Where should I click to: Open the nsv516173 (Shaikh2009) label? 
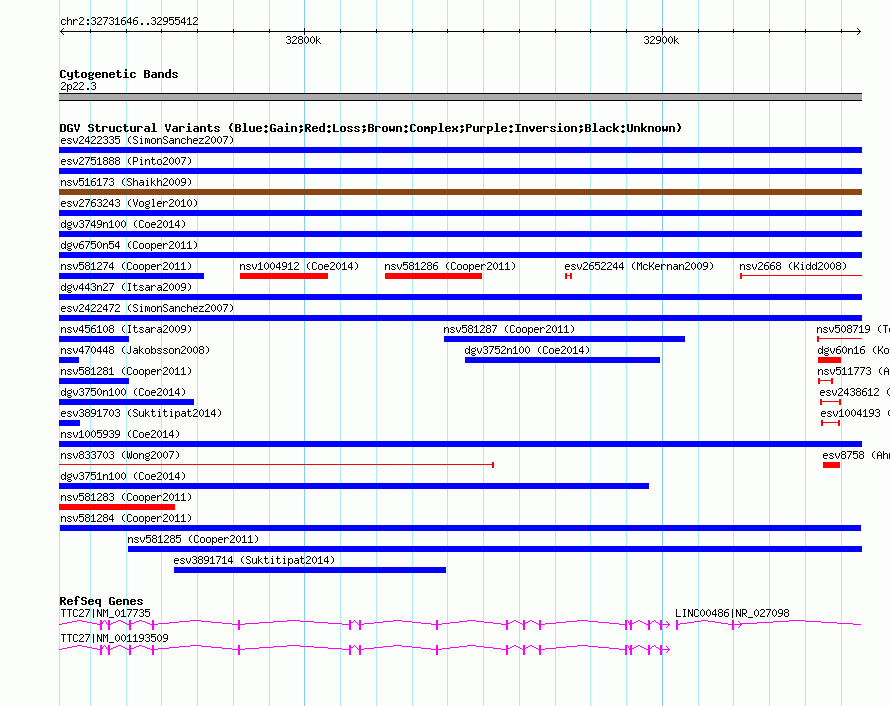coord(126,182)
